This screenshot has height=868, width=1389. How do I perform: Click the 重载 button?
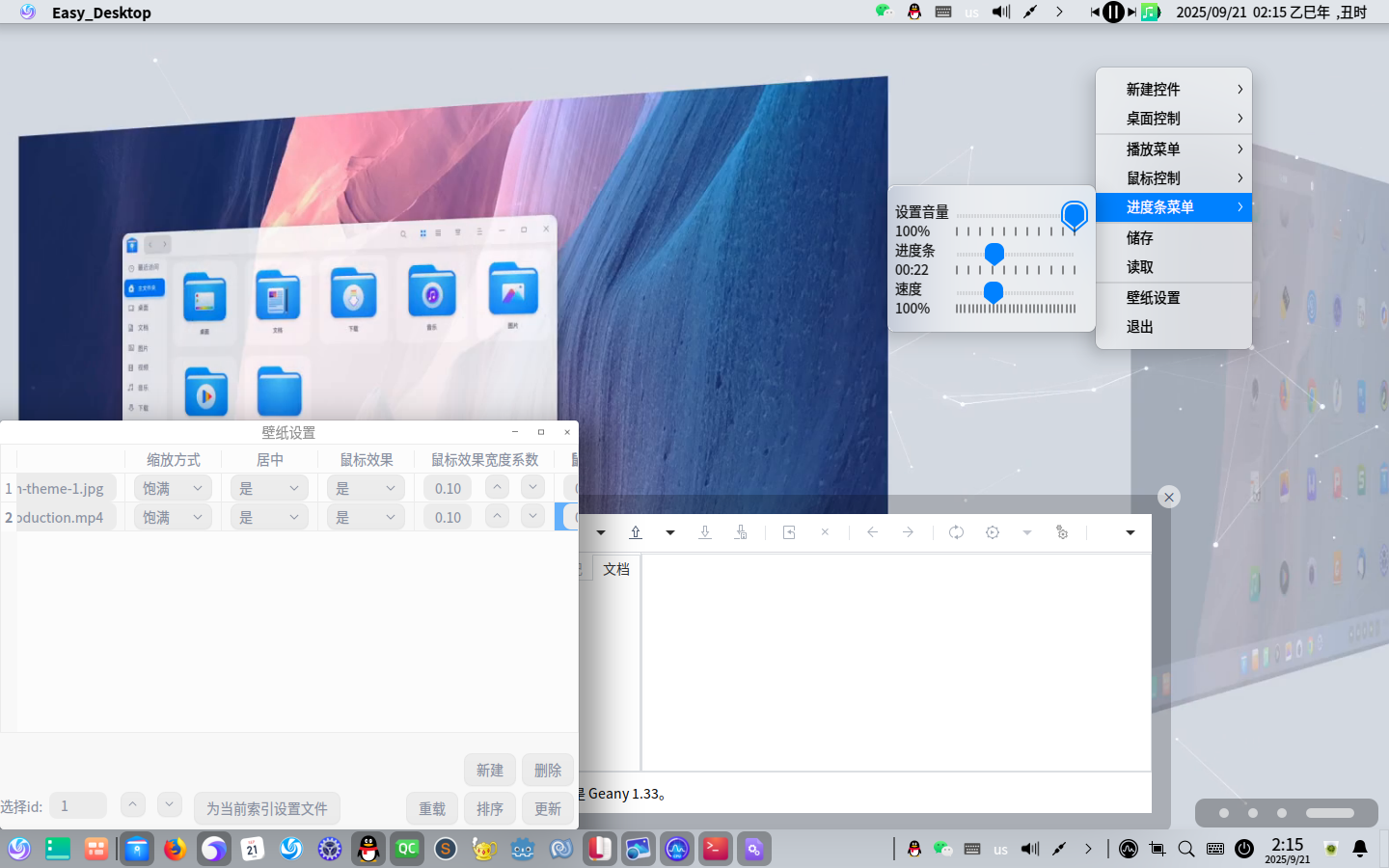pyautogui.click(x=432, y=808)
